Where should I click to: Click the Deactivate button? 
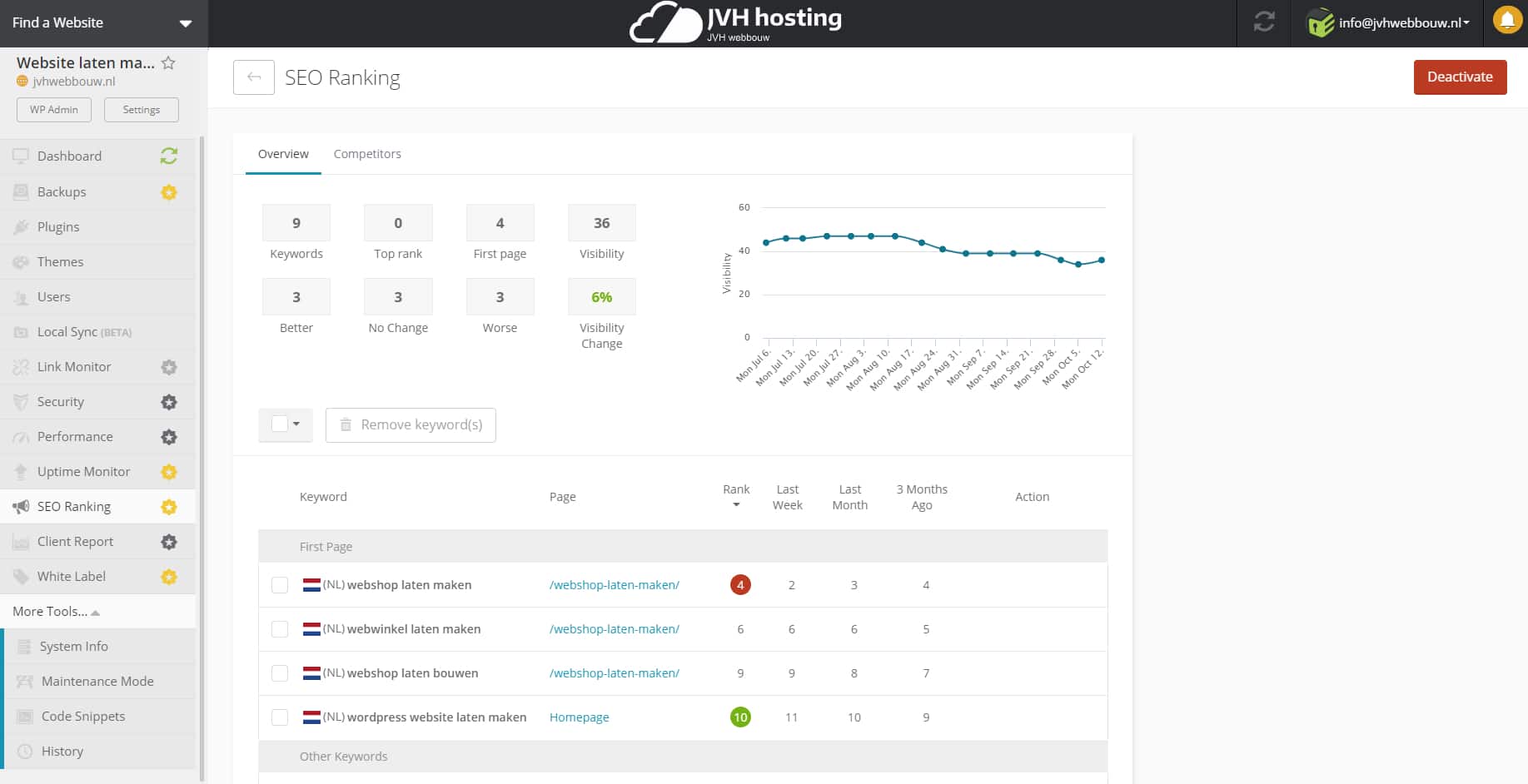coord(1460,77)
